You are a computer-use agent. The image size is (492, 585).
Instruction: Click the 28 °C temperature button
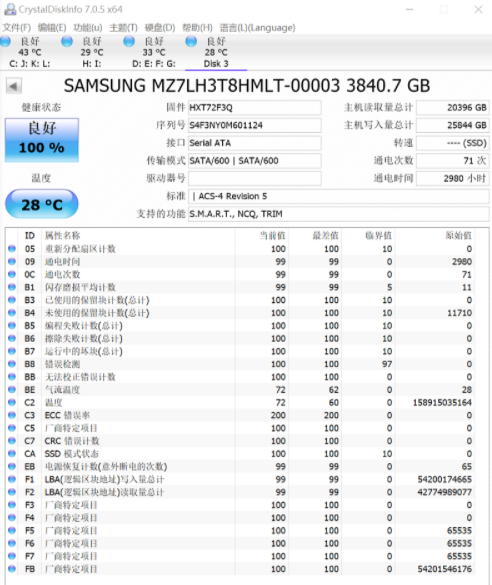click(42, 204)
